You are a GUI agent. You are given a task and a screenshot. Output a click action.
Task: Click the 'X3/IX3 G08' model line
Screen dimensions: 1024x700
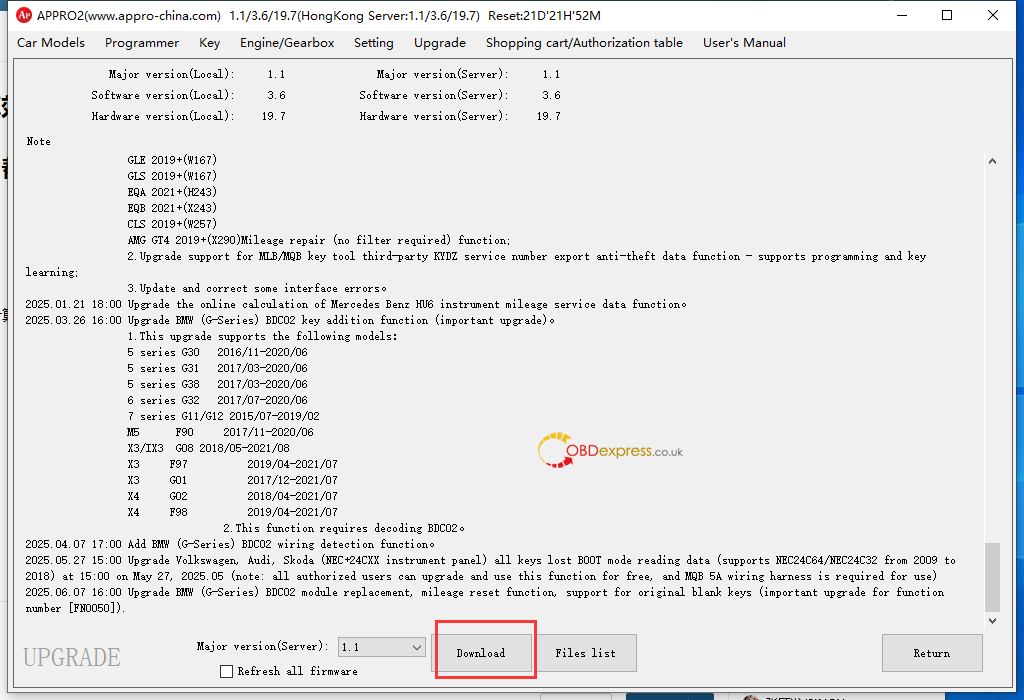[208, 449]
